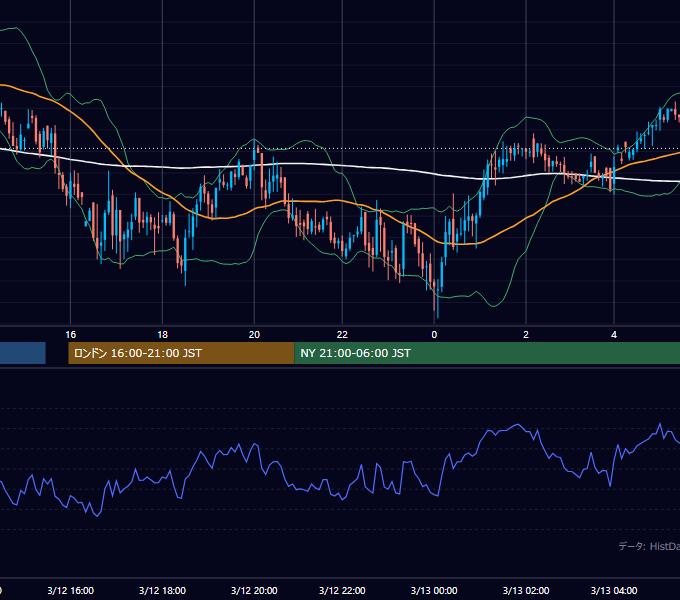
Task: Click the 3/12 16:00 date label
Action: click(x=70, y=590)
